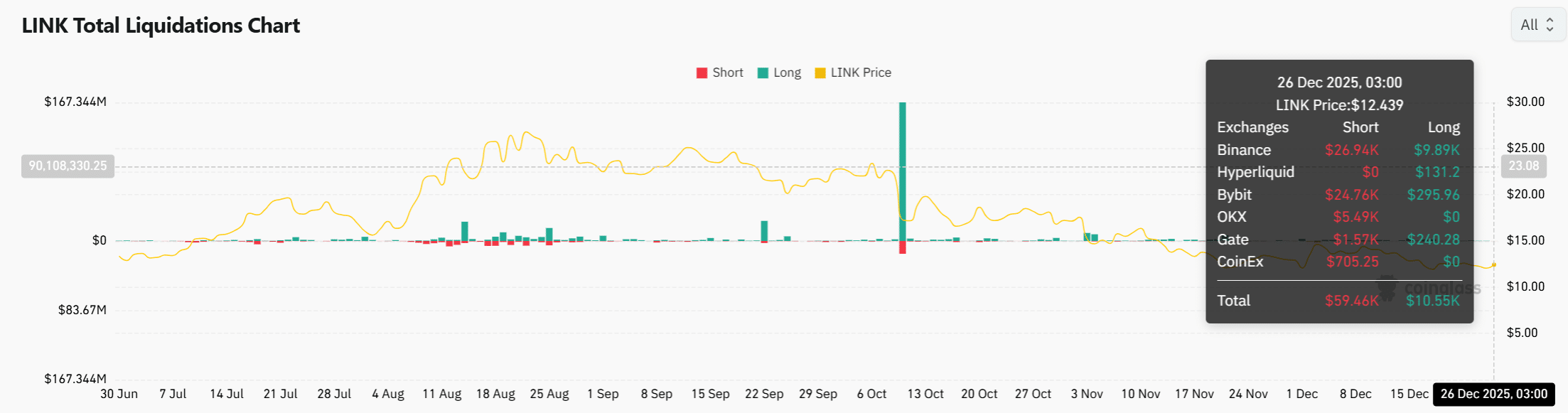
Task: Click the 90,108,330.25 axis value label
Action: 68,166
